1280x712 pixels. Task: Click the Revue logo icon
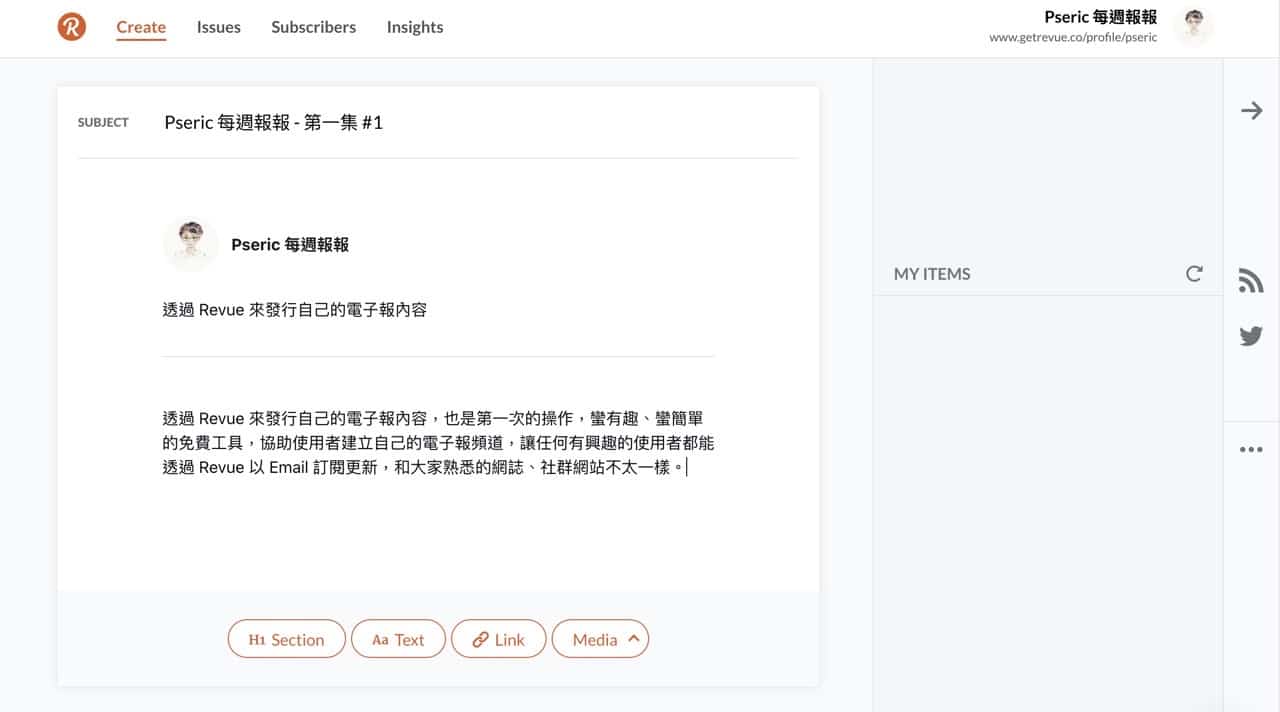72,27
